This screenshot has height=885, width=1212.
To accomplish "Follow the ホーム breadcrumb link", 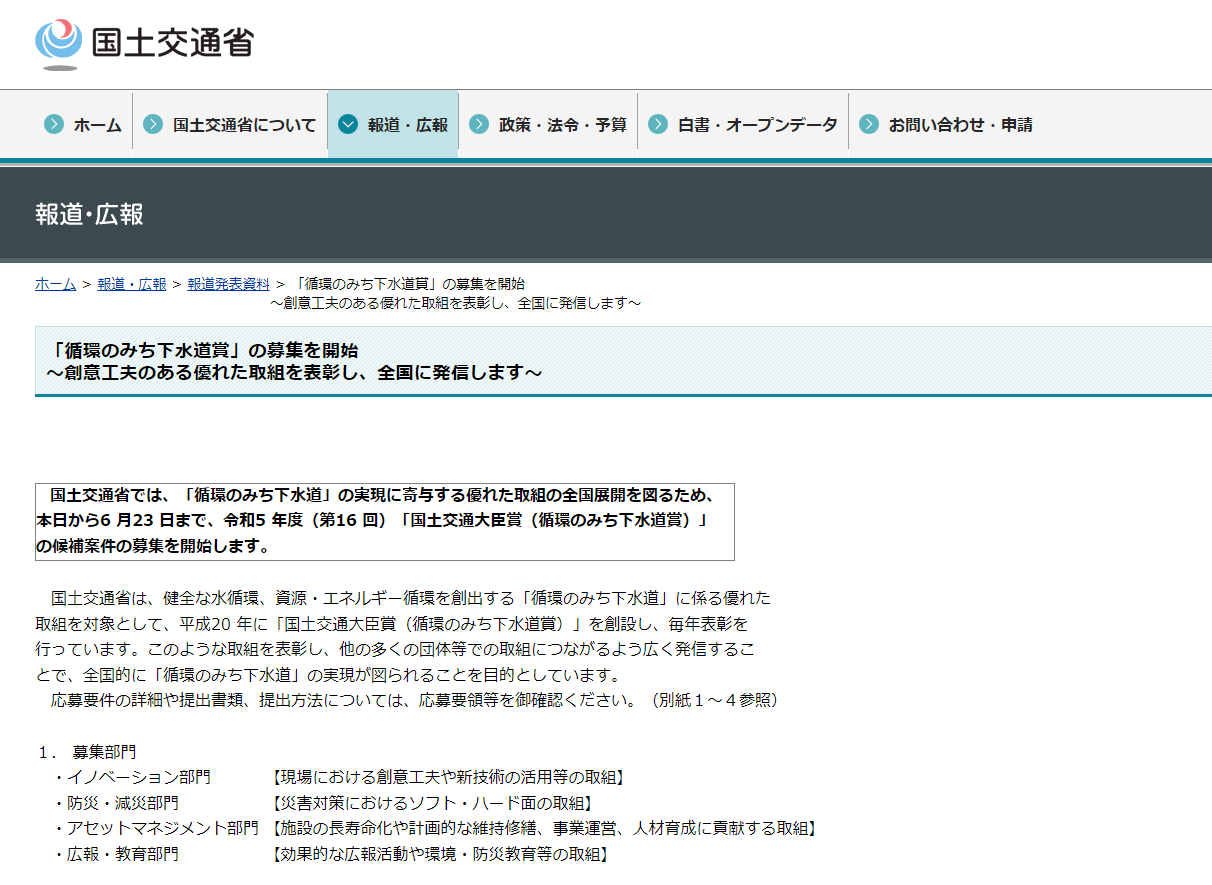I will (55, 284).
